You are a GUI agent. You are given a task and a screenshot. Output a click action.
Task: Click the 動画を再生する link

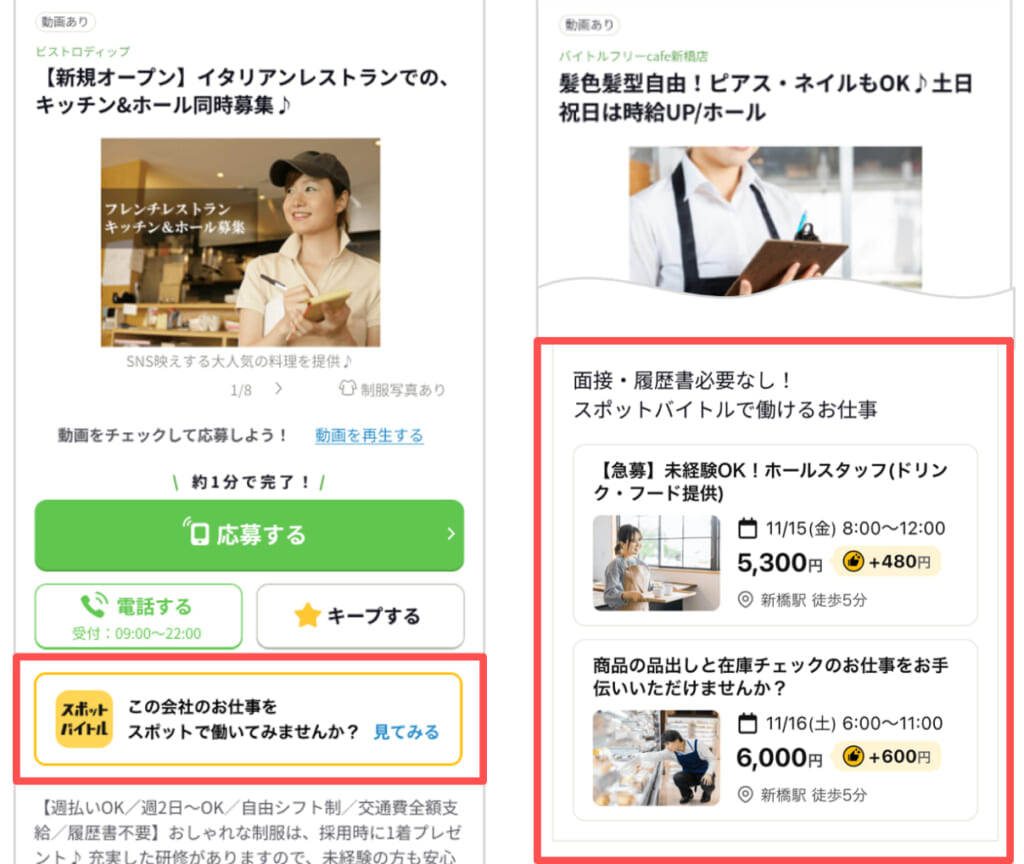pyautogui.click(x=369, y=435)
